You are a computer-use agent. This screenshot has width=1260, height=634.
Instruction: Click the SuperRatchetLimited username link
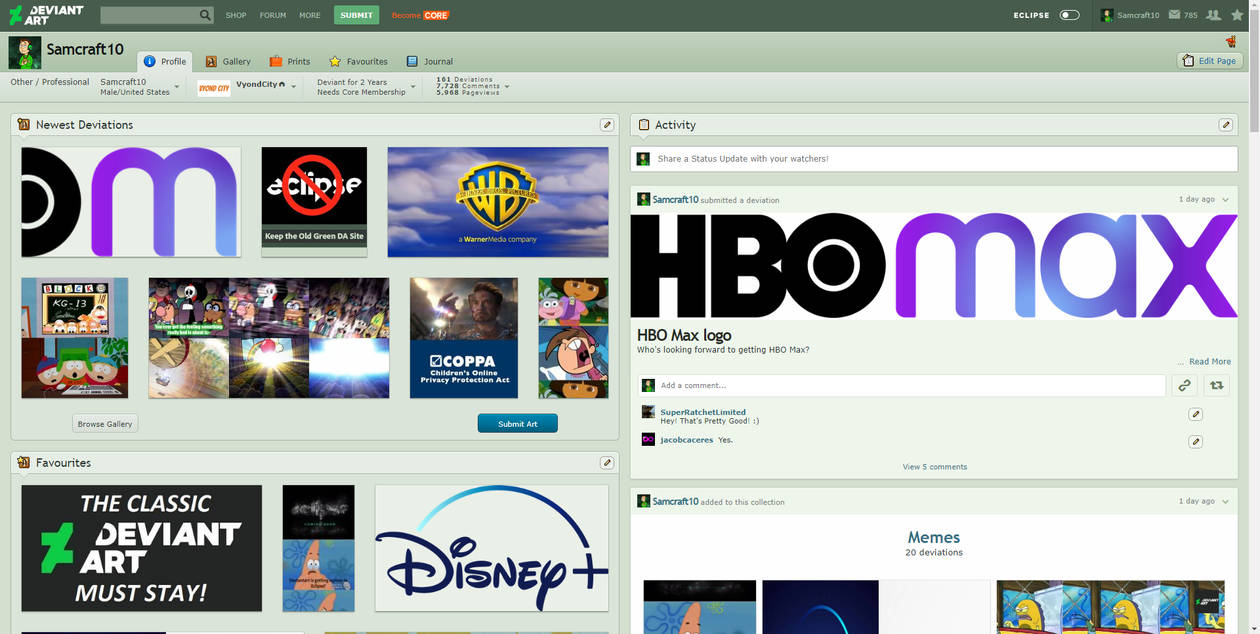coord(703,412)
